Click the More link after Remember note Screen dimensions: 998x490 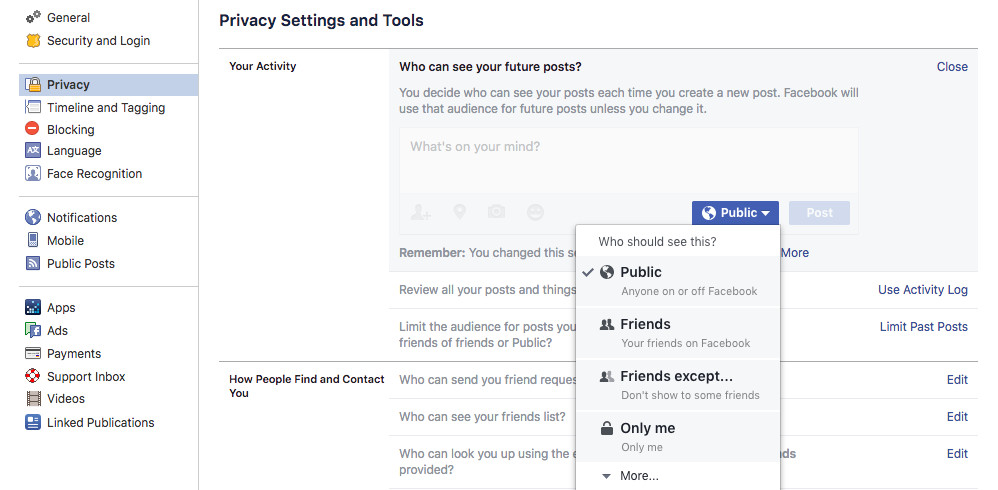(795, 253)
